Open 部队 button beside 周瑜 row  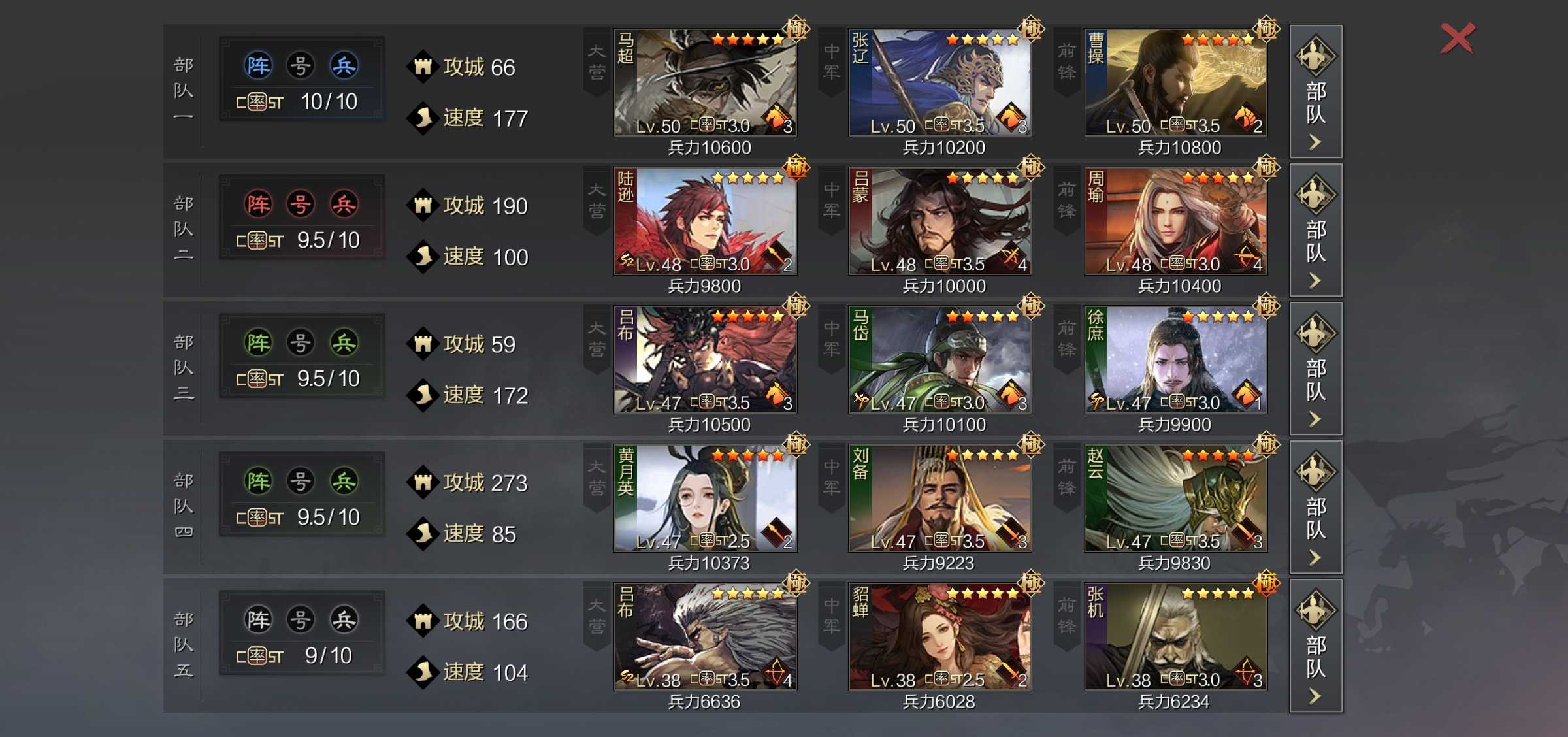pyautogui.click(x=1316, y=230)
